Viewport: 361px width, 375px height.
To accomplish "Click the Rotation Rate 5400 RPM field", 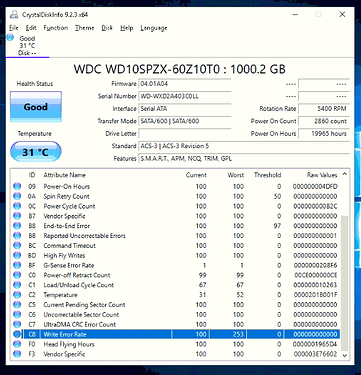I will pyautogui.click(x=324, y=109).
